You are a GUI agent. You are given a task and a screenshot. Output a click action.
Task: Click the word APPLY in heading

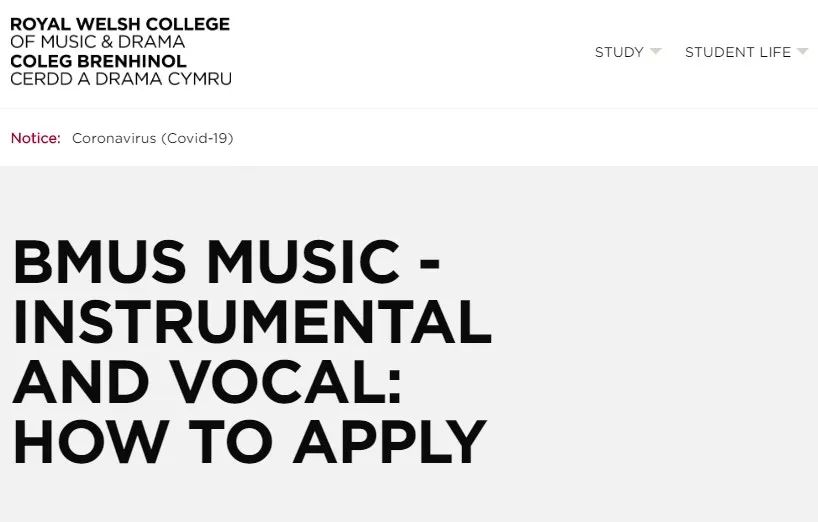tap(390, 441)
